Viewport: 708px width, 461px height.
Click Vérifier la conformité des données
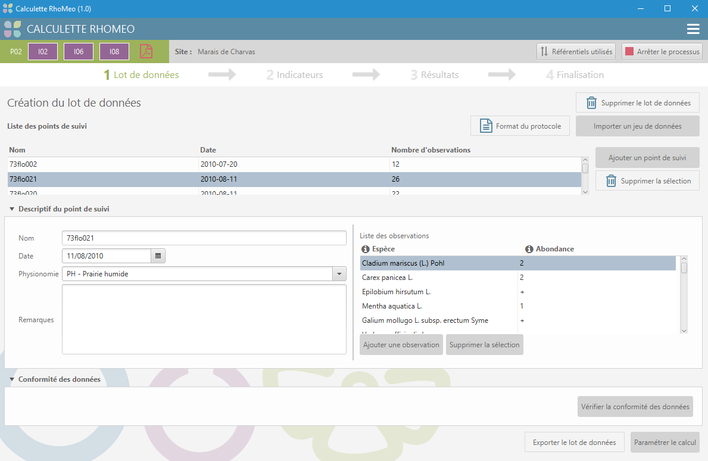click(x=635, y=407)
